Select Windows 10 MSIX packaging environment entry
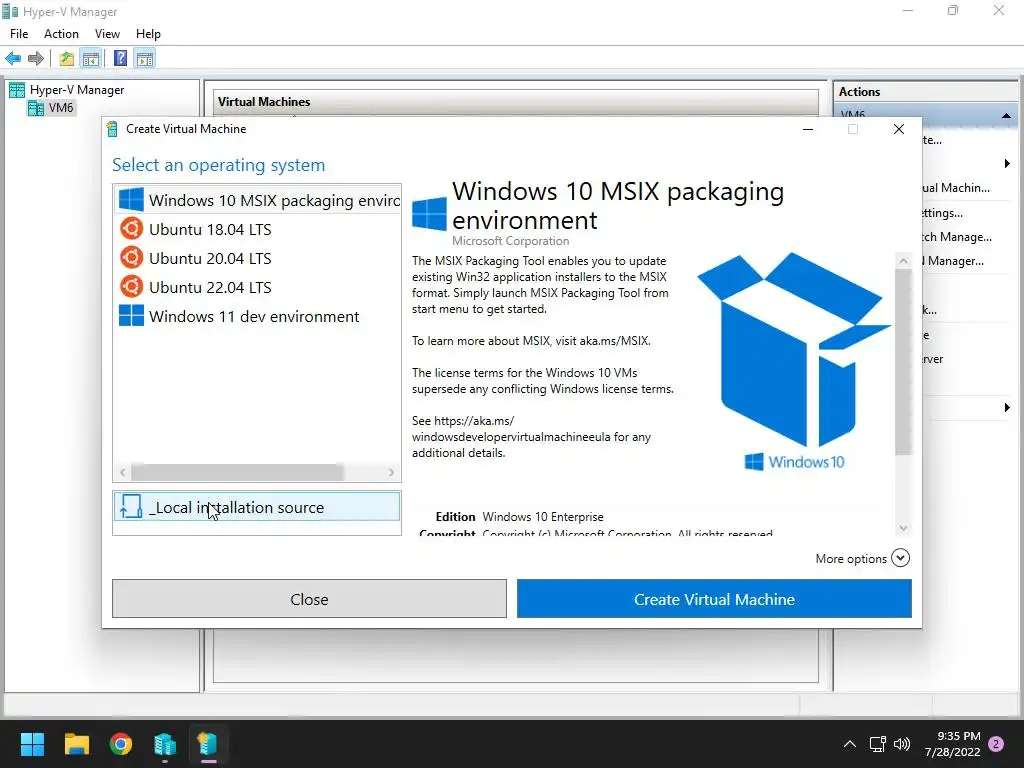This screenshot has width=1024, height=768. (257, 200)
